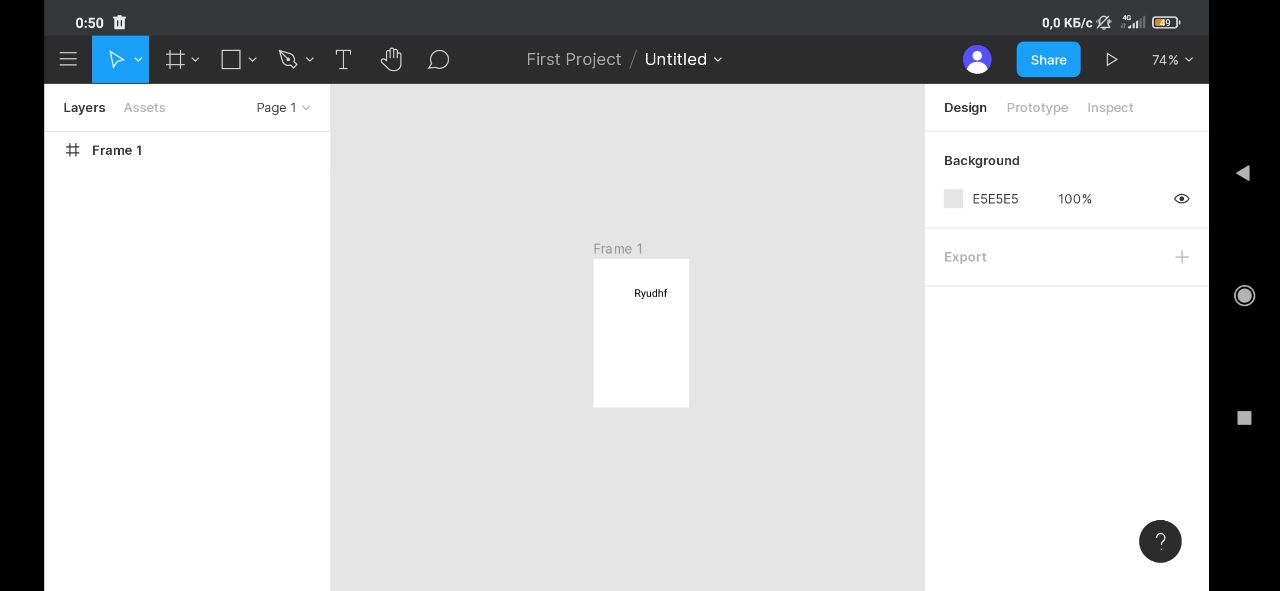Start the prototype Present play button
1280x591 pixels.
1111,60
